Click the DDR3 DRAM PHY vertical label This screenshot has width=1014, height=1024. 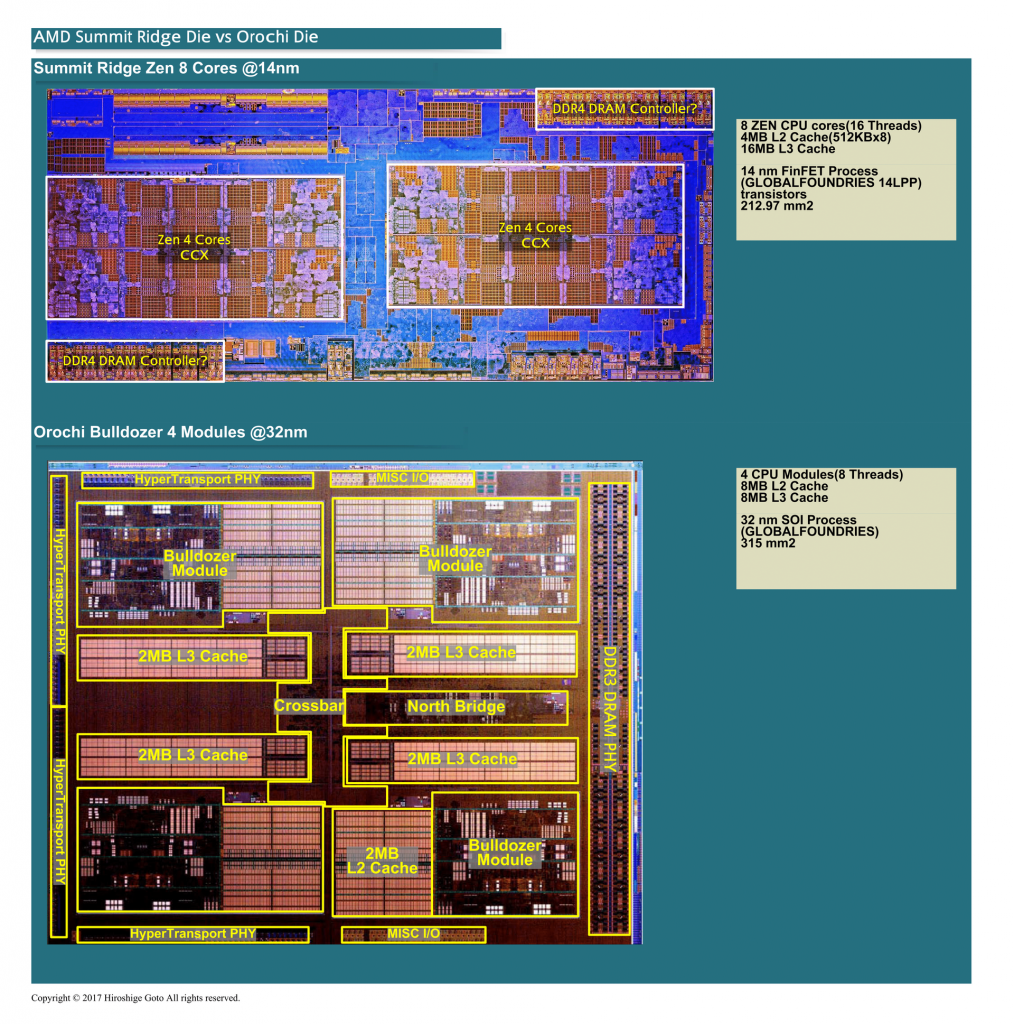[x=609, y=709]
